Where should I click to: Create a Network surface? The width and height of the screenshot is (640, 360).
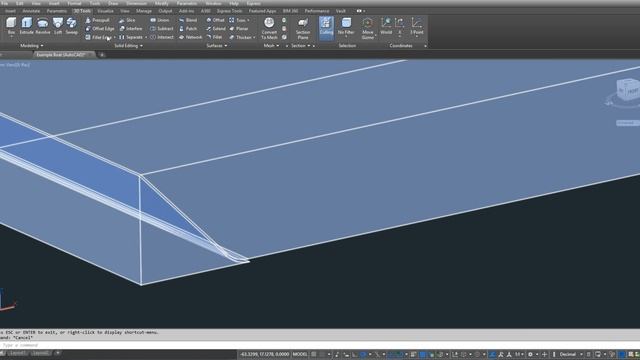pyautogui.click(x=190, y=37)
